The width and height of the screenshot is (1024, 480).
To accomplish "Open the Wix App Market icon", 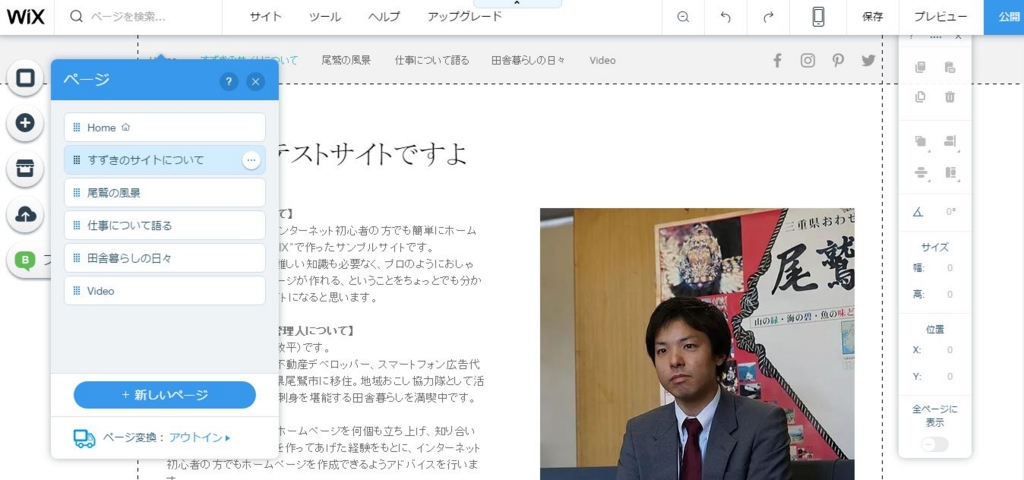I will [25, 168].
